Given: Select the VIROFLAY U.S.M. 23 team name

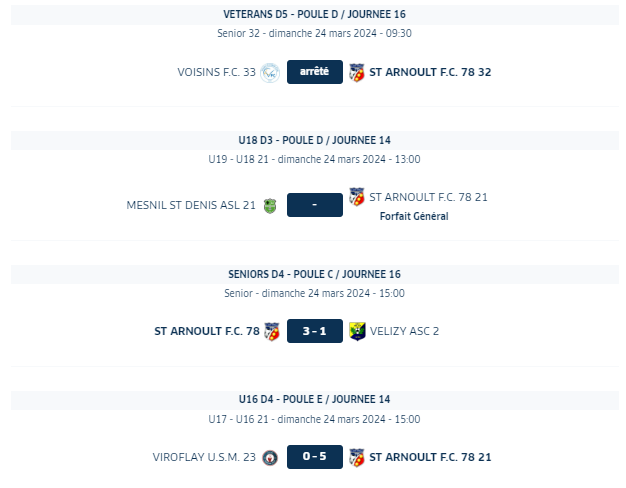Looking at the screenshot, I should (x=204, y=457).
